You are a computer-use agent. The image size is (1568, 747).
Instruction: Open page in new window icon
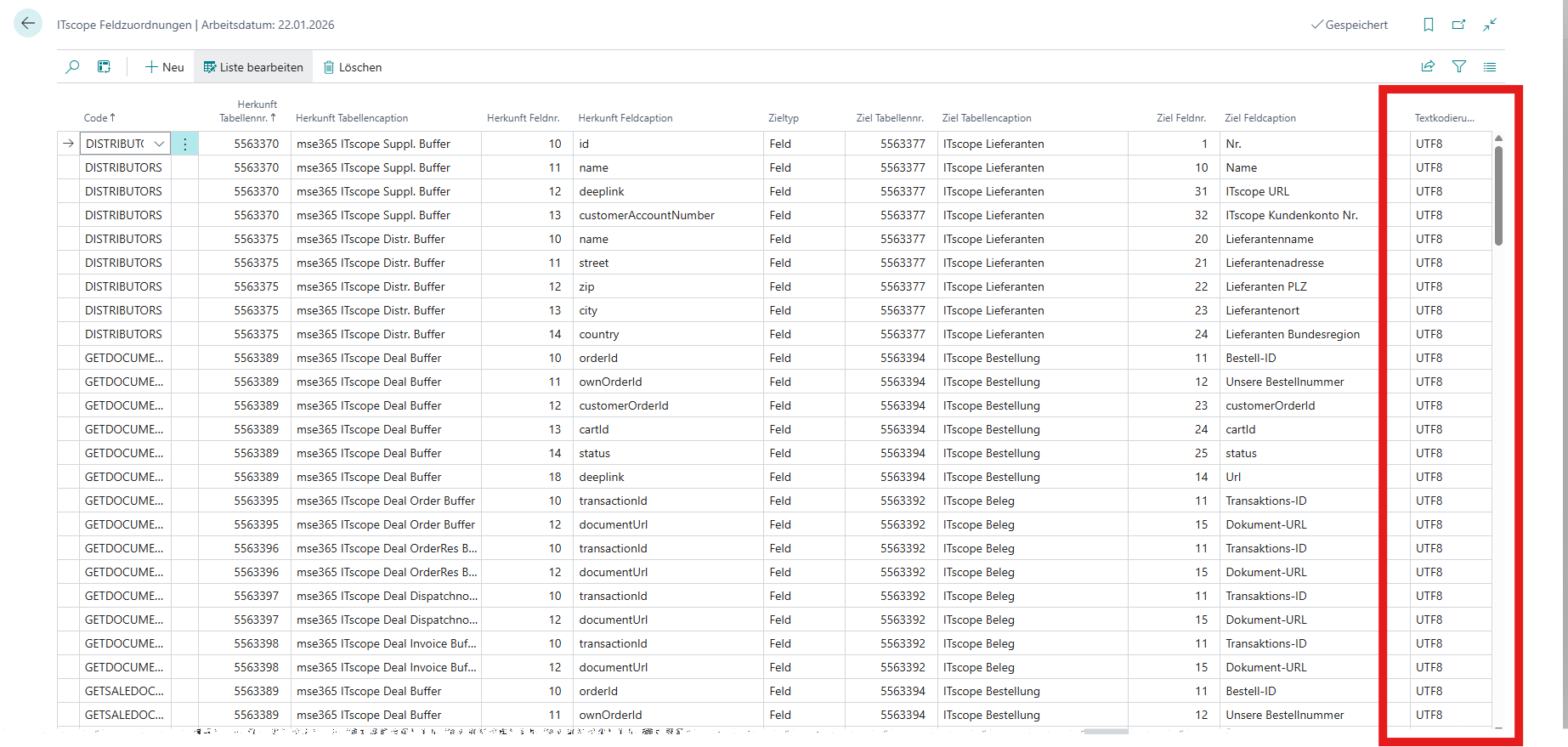click(1459, 25)
